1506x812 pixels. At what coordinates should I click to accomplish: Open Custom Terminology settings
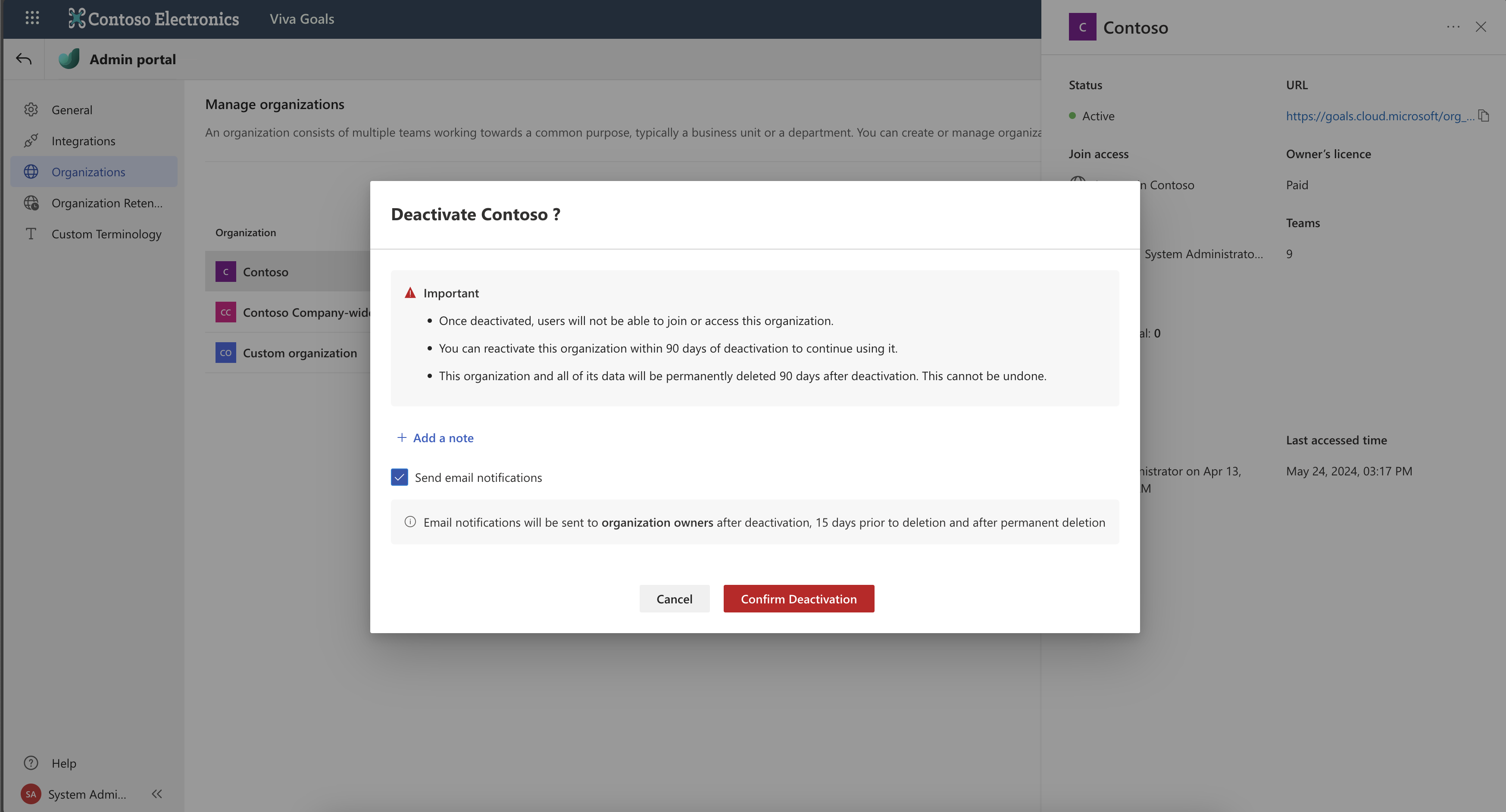coord(106,234)
